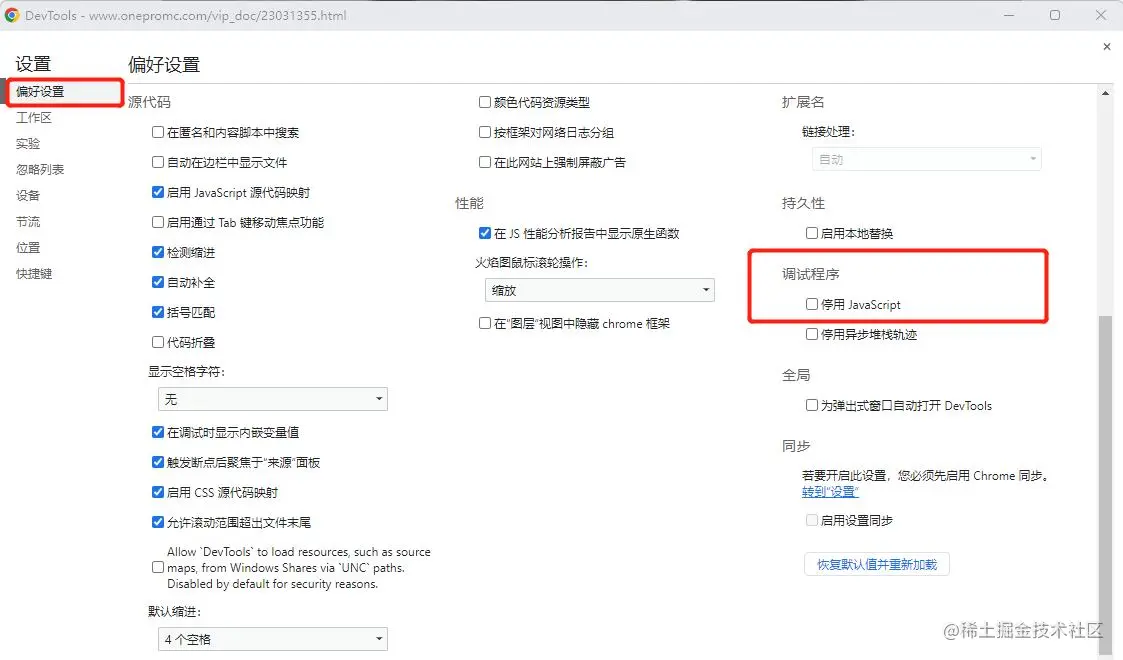Enable 在此网站上强制屏蔽广告 checkbox
The image size is (1123, 660).
(485, 162)
